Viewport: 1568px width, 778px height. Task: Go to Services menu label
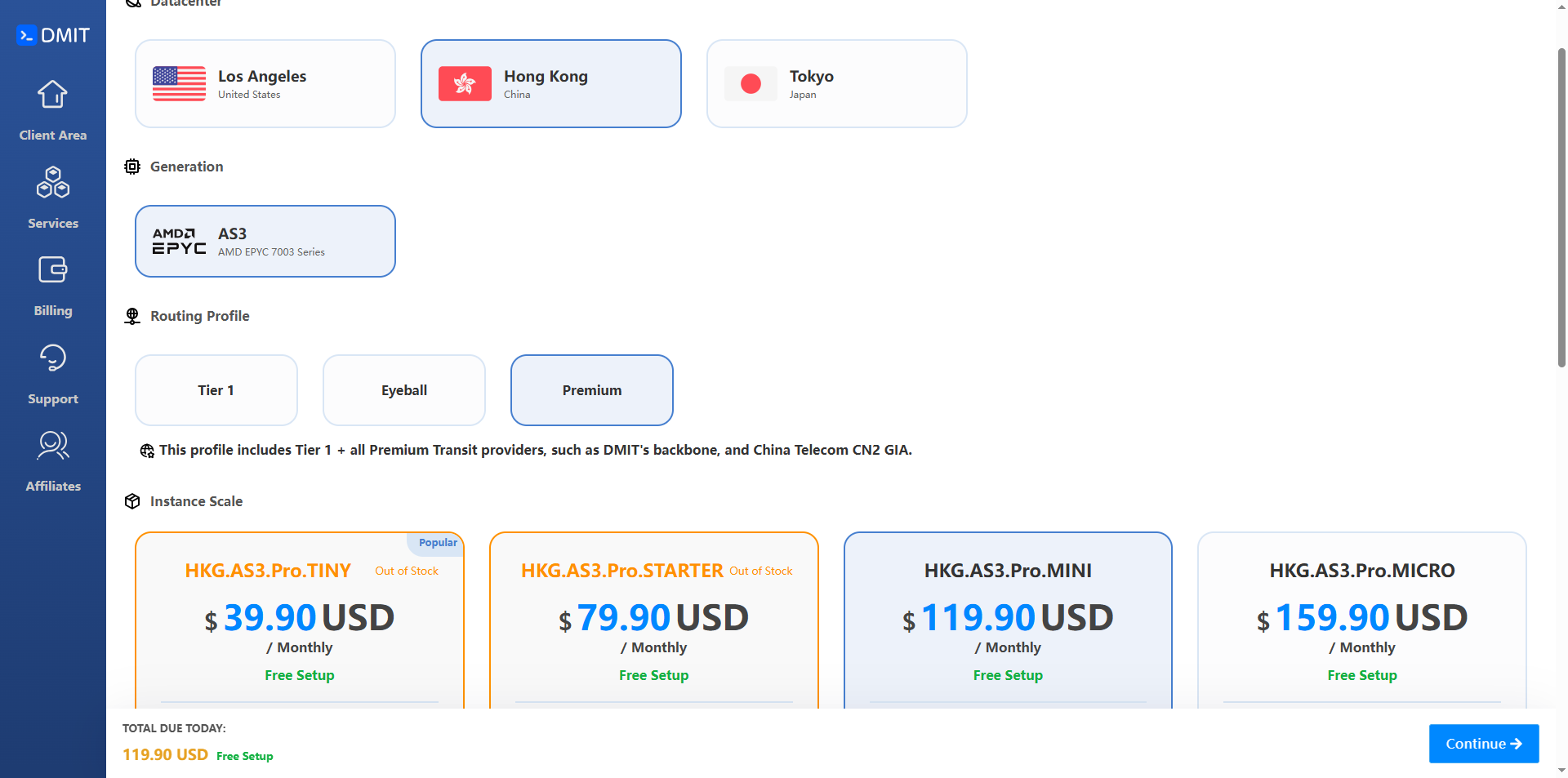[53, 224]
